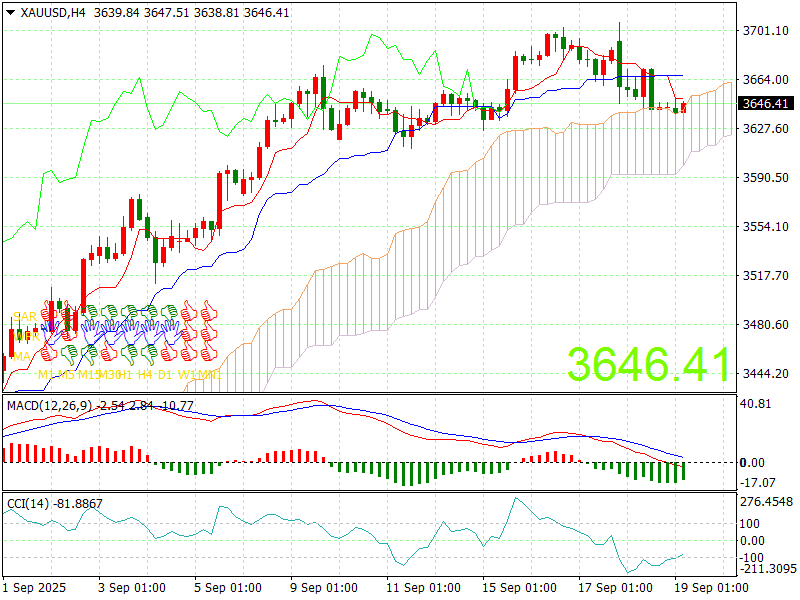Click the yellow MN1 timeframe label
The width and height of the screenshot is (800, 600).
211,374
